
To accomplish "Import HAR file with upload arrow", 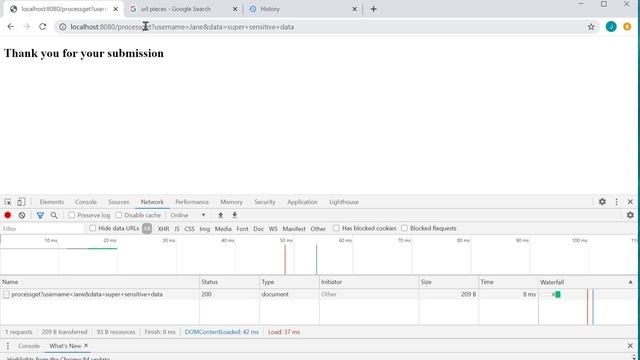I will (x=220, y=215).
